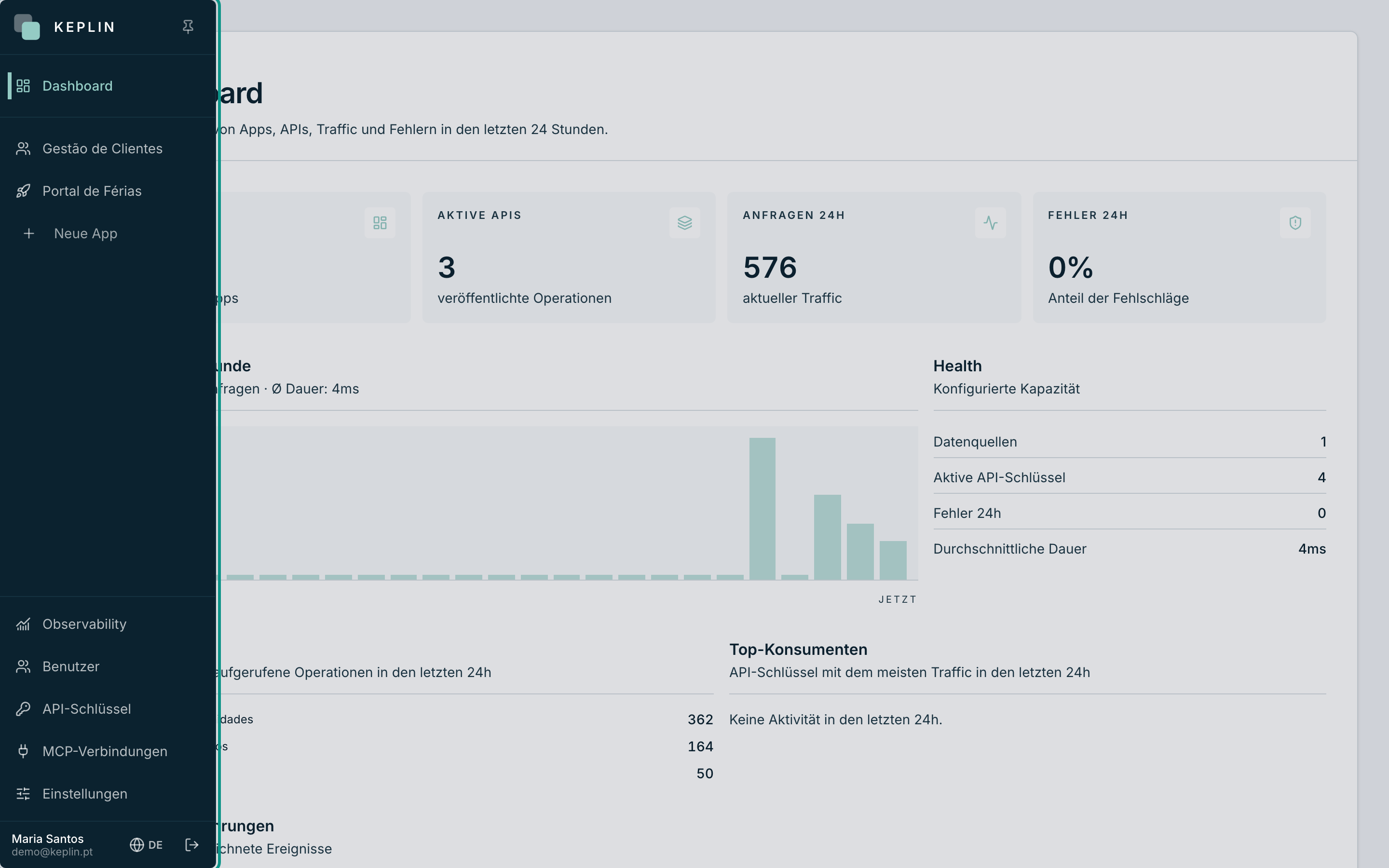This screenshot has width=1389, height=868.
Task: Click the Maria Santos user profile
Action: [52, 844]
